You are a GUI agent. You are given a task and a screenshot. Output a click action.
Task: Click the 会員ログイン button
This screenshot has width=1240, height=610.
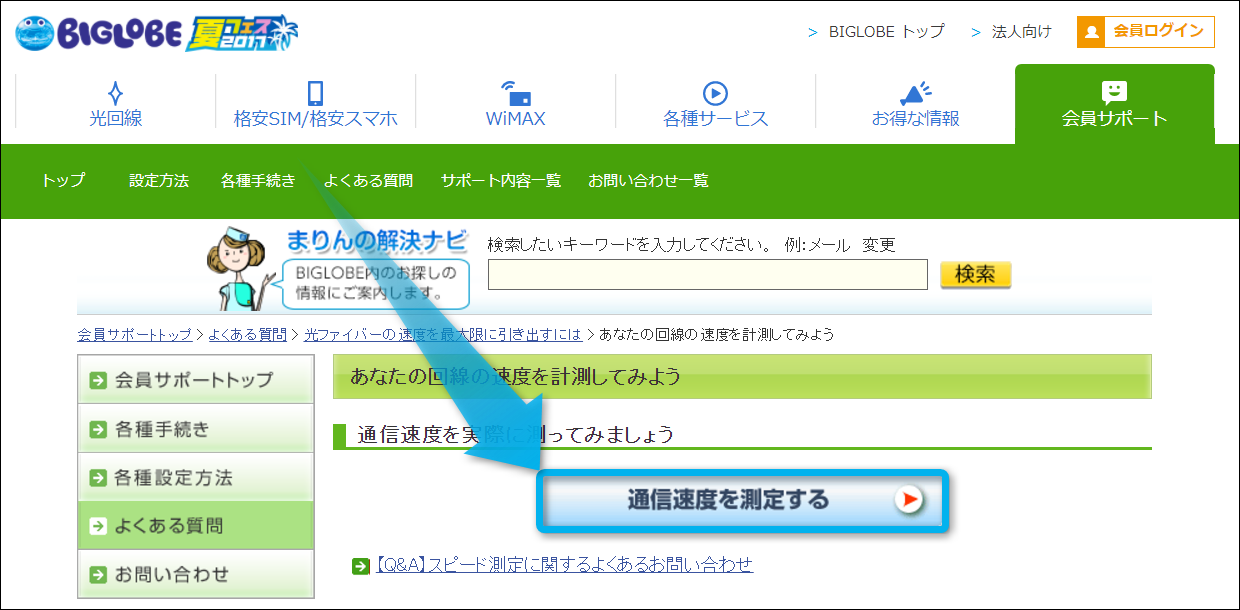click(1146, 32)
